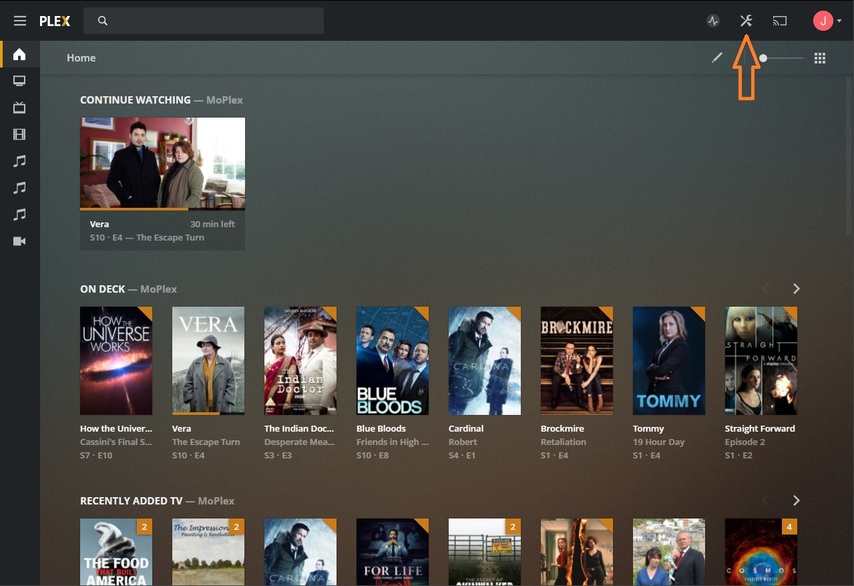Viewport: 854px width, 586px height.
Task: Open Settings wrench and screwdriver icon
Action: pyautogui.click(x=746, y=21)
